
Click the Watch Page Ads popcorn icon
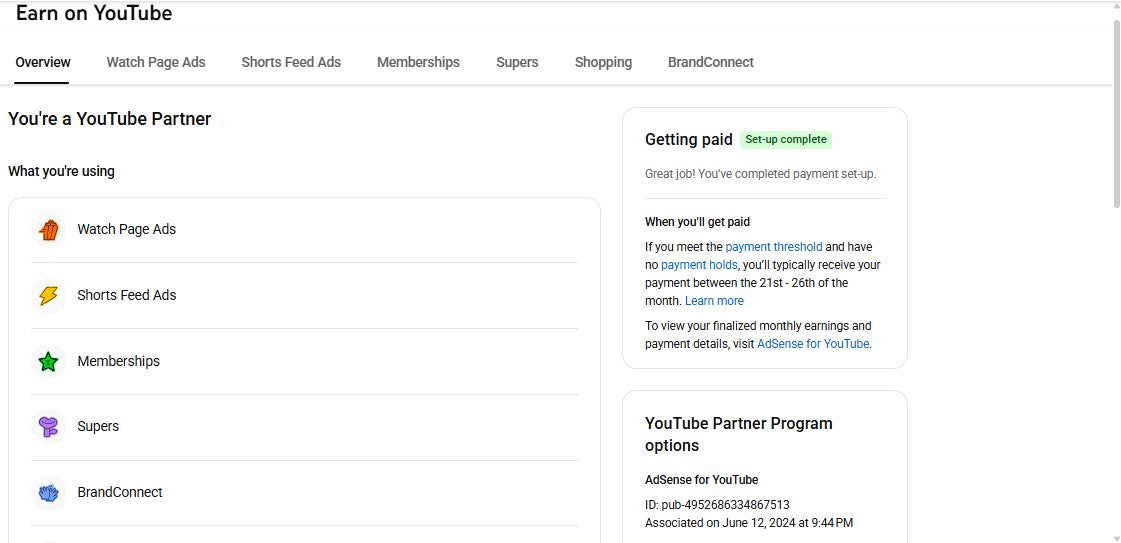click(48, 230)
